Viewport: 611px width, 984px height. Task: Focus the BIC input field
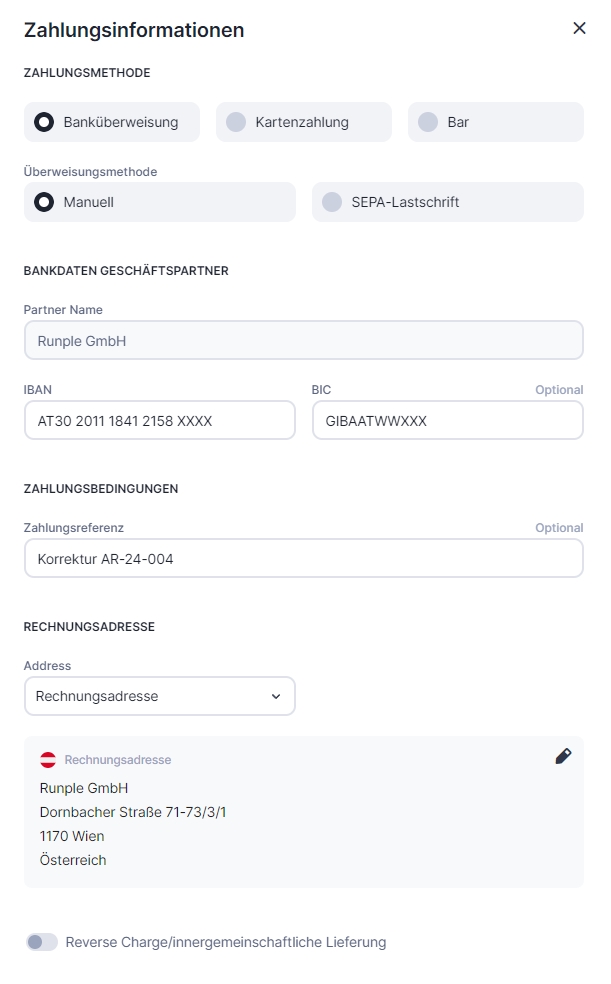447,421
